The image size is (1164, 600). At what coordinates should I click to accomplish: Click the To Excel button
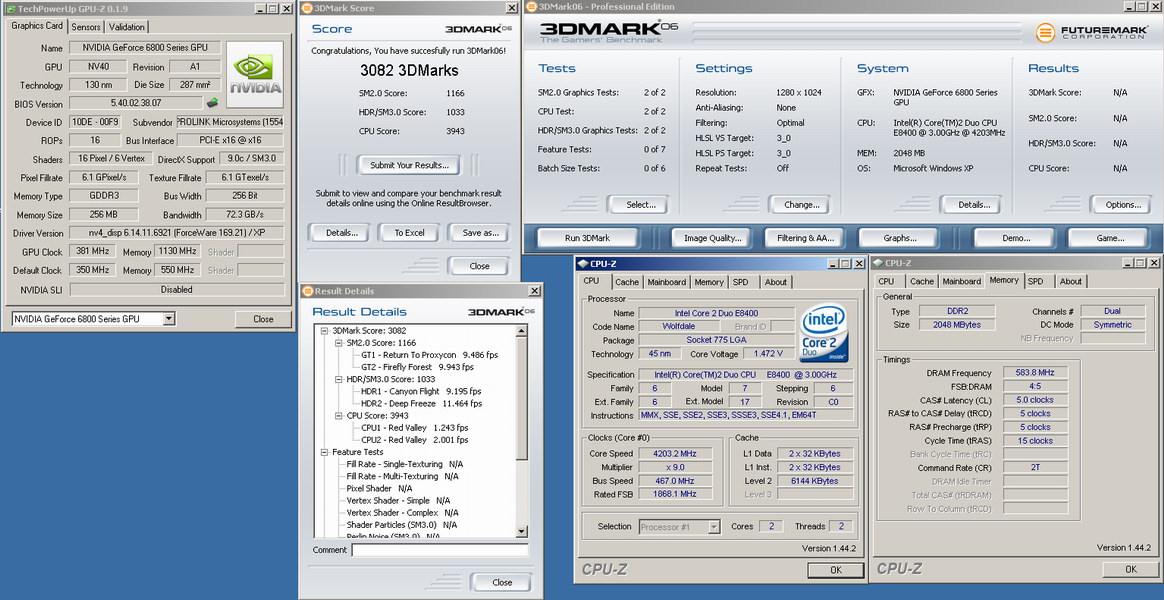coord(409,232)
